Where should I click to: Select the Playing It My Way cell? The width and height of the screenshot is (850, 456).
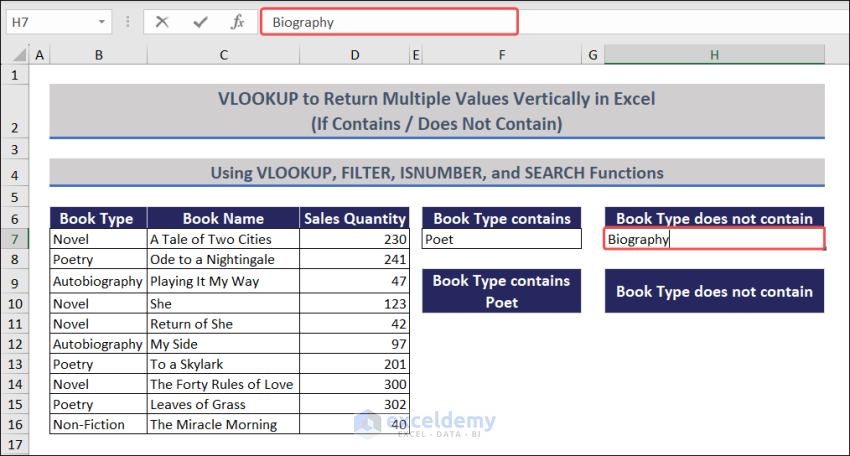[223, 281]
